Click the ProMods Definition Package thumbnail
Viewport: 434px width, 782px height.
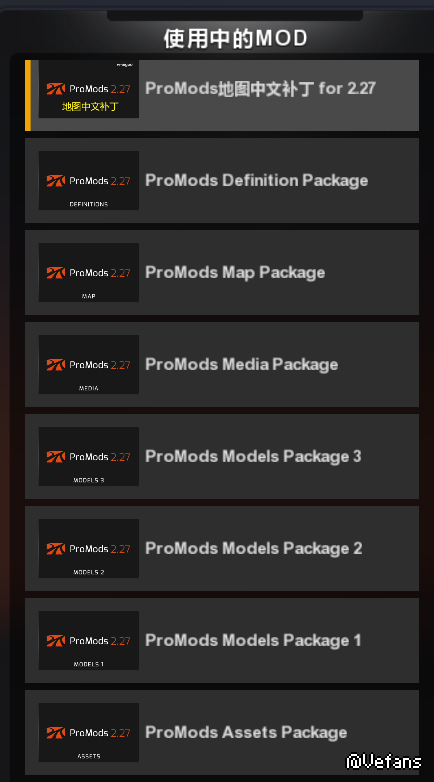click(x=89, y=181)
